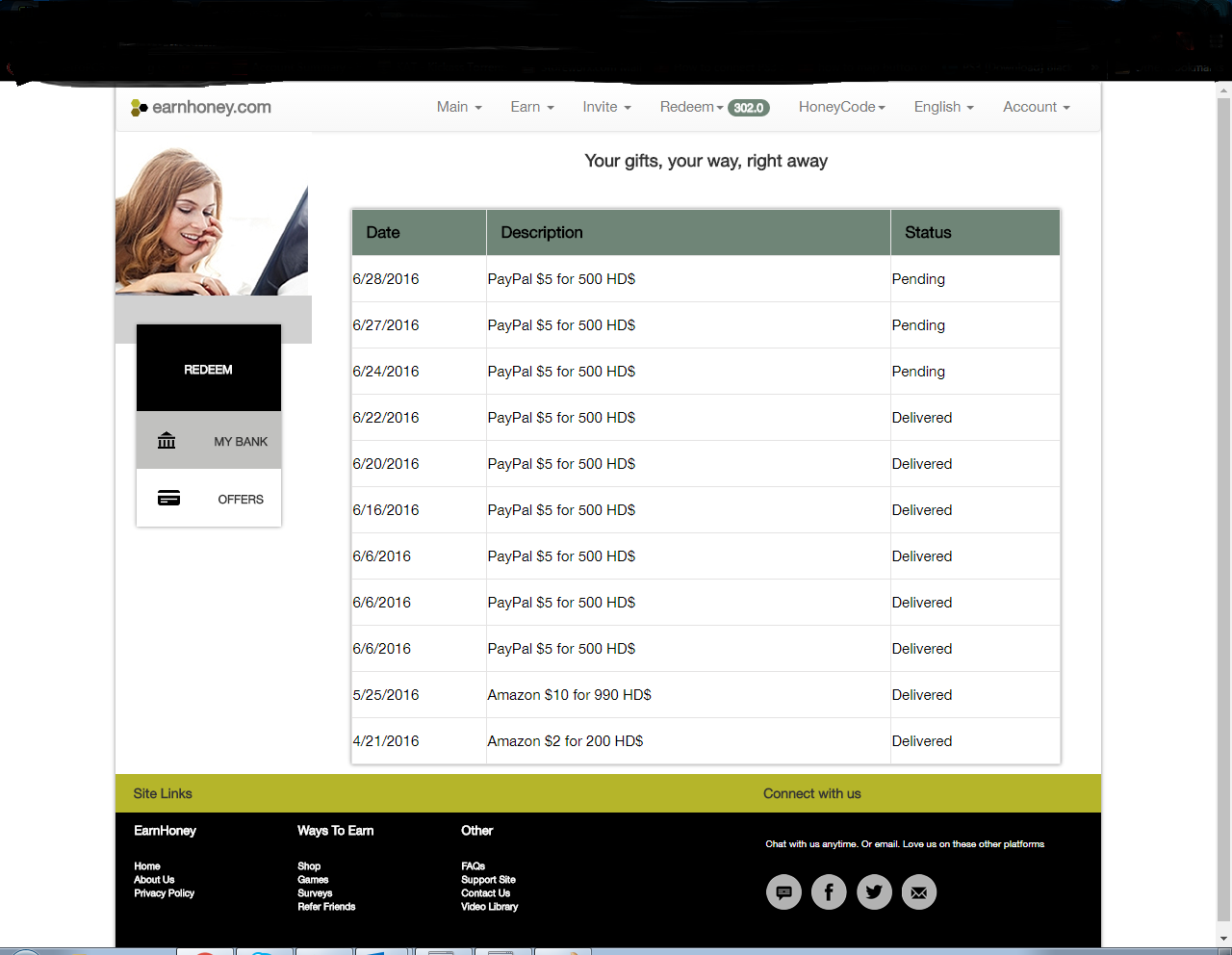Open the Account dropdown menu

[x=1037, y=107]
